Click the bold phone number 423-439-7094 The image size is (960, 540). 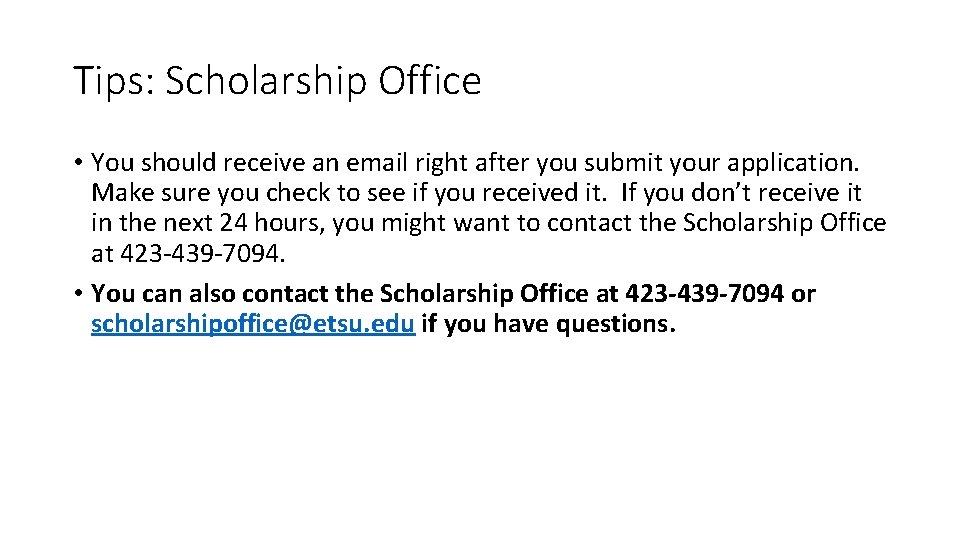(x=705, y=294)
